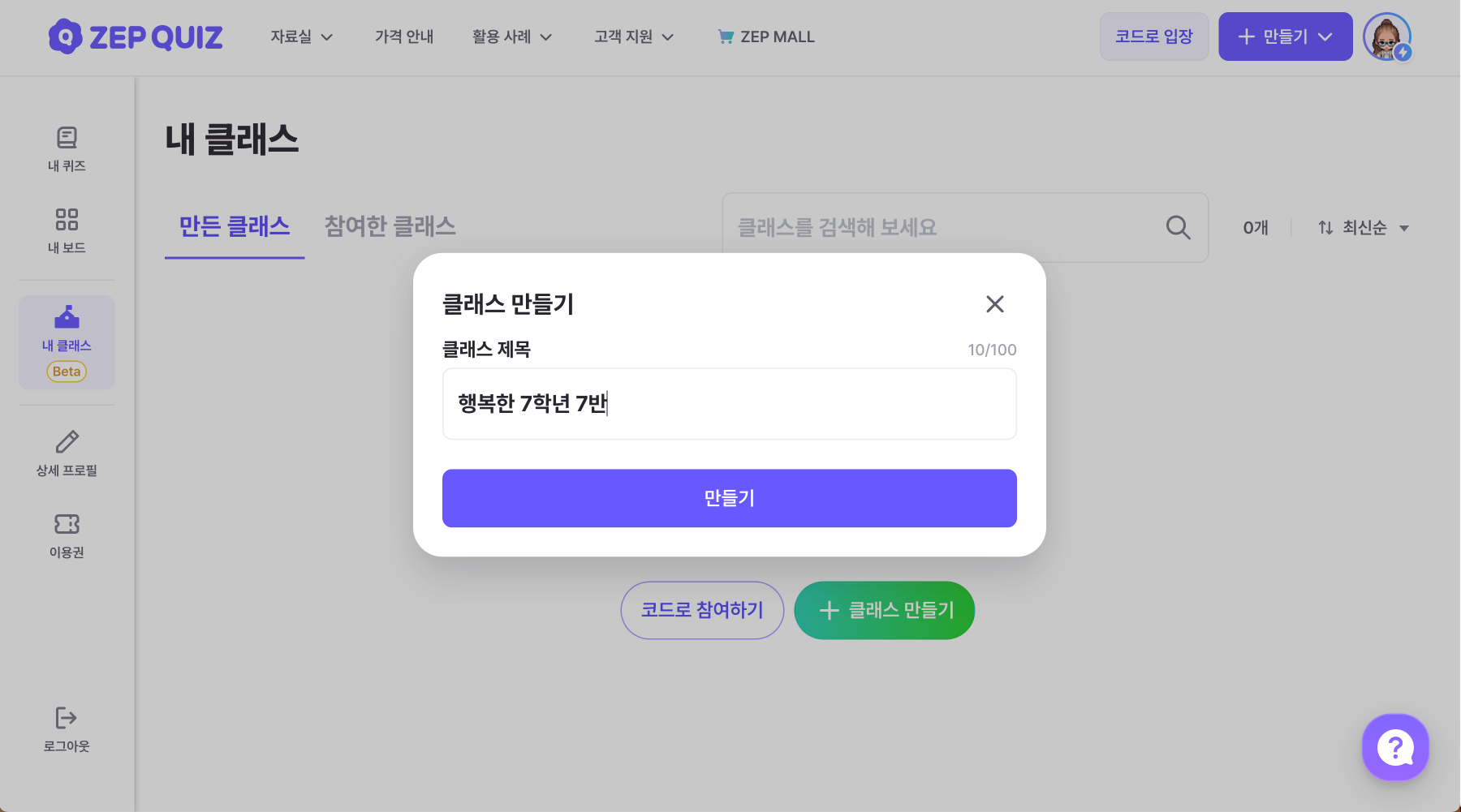The image size is (1461, 812).
Task: Open 내 퀴즈 from sidebar
Action: click(x=67, y=149)
